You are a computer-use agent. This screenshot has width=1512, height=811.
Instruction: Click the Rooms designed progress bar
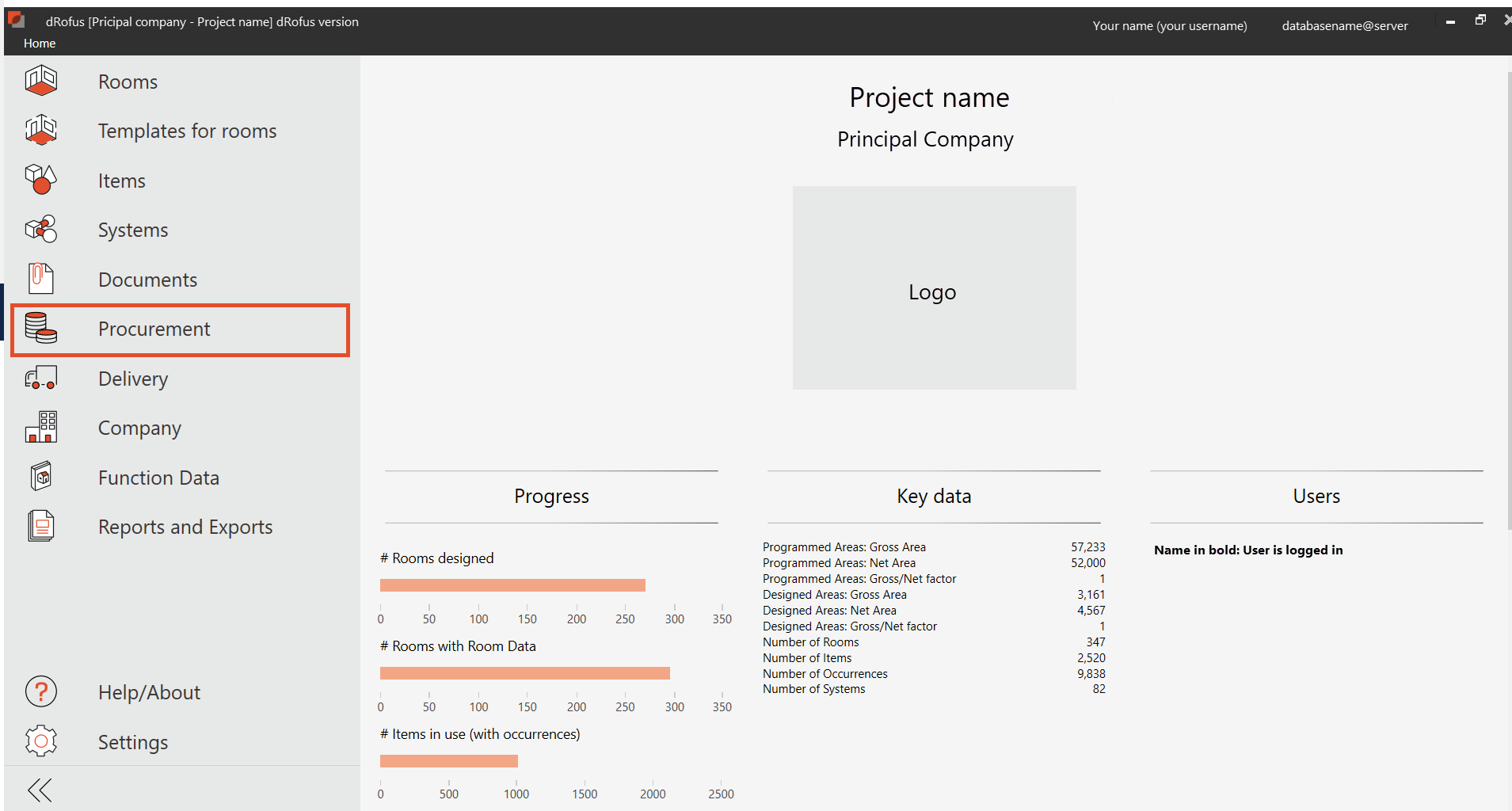tap(512, 585)
